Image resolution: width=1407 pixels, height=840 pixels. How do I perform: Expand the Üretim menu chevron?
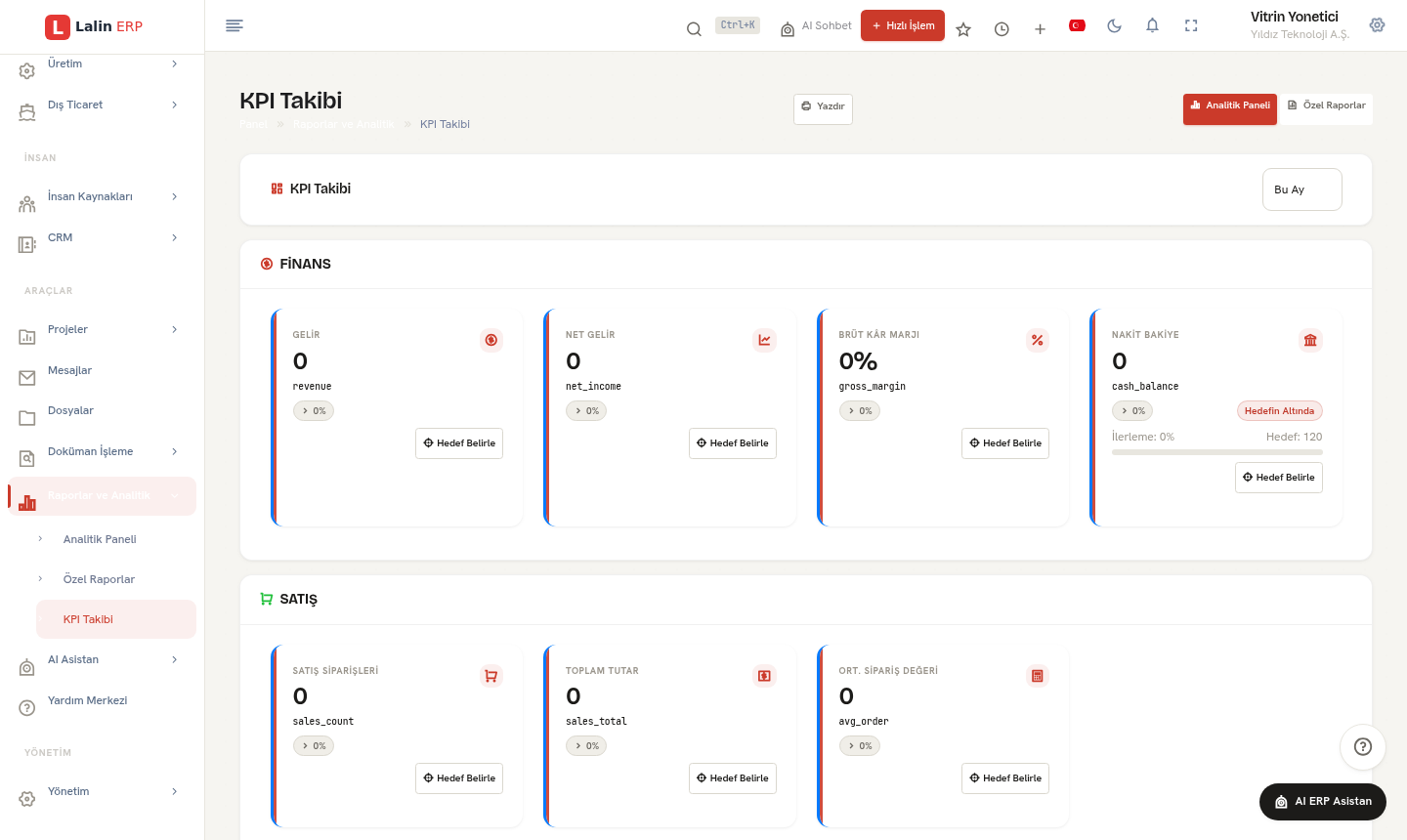click(x=175, y=63)
